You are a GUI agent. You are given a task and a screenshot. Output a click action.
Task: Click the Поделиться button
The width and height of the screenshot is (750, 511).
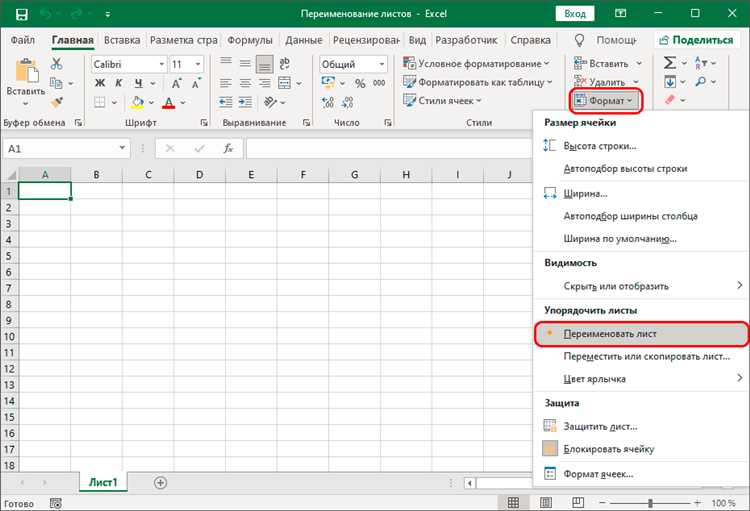696,40
